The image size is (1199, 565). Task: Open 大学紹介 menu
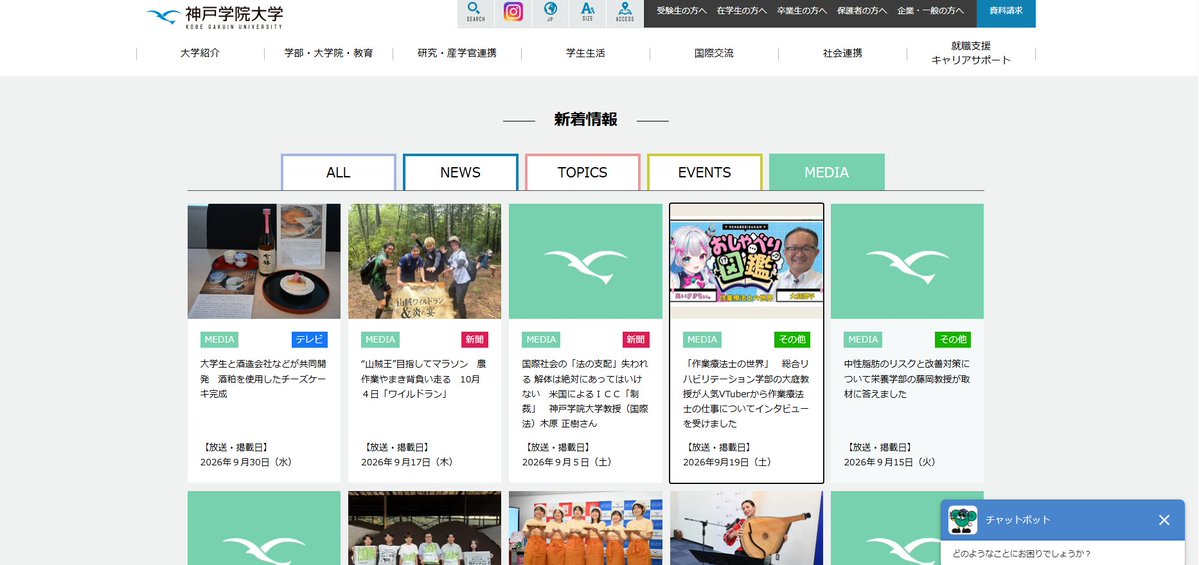coord(200,54)
